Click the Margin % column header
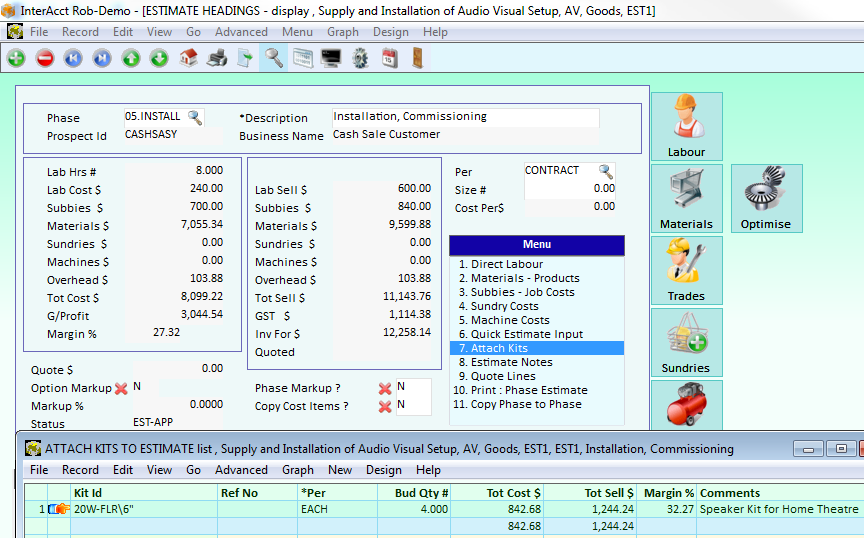The width and height of the screenshot is (864, 538). [666, 493]
